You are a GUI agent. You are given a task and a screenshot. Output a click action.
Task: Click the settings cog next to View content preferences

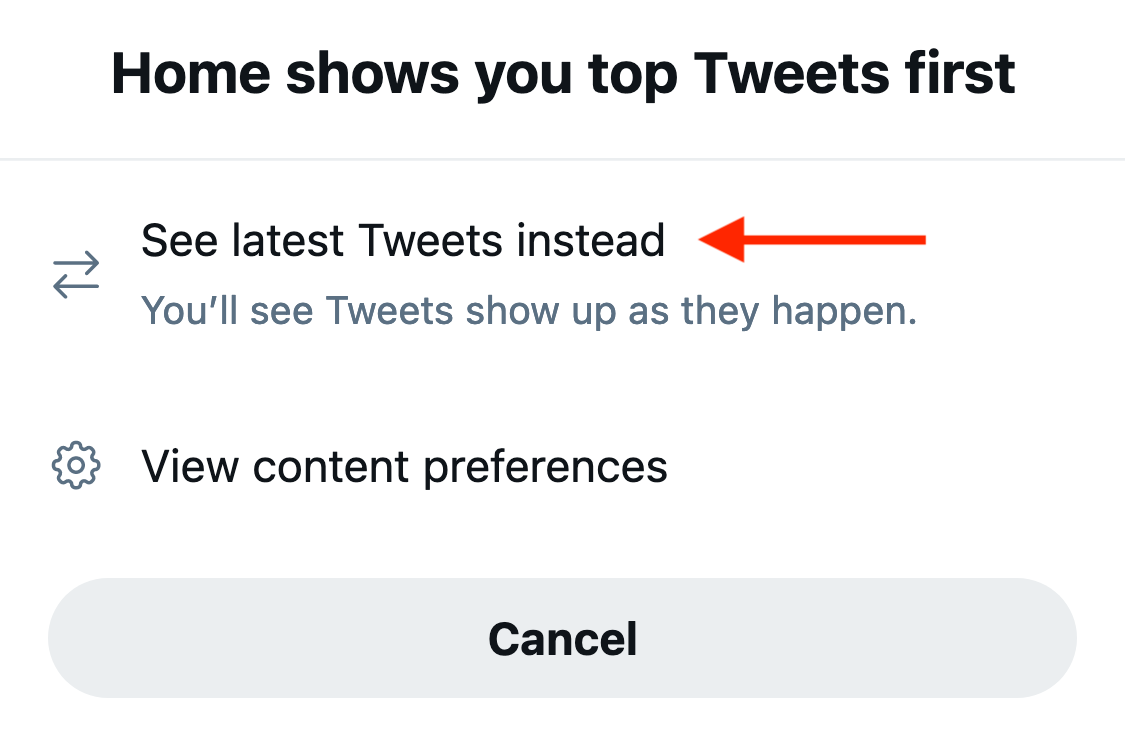75,464
